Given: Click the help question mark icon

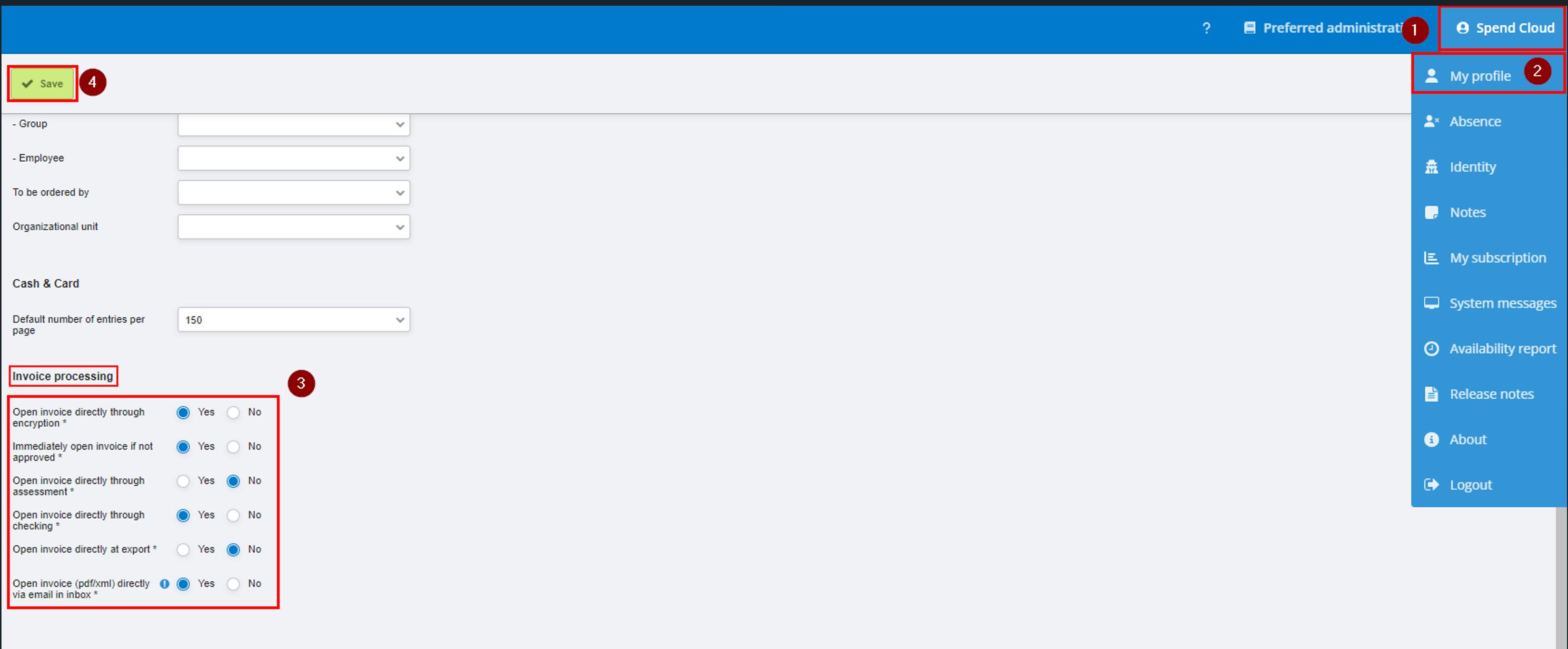Looking at the screenshot, I should click(x=1206, y=28).
